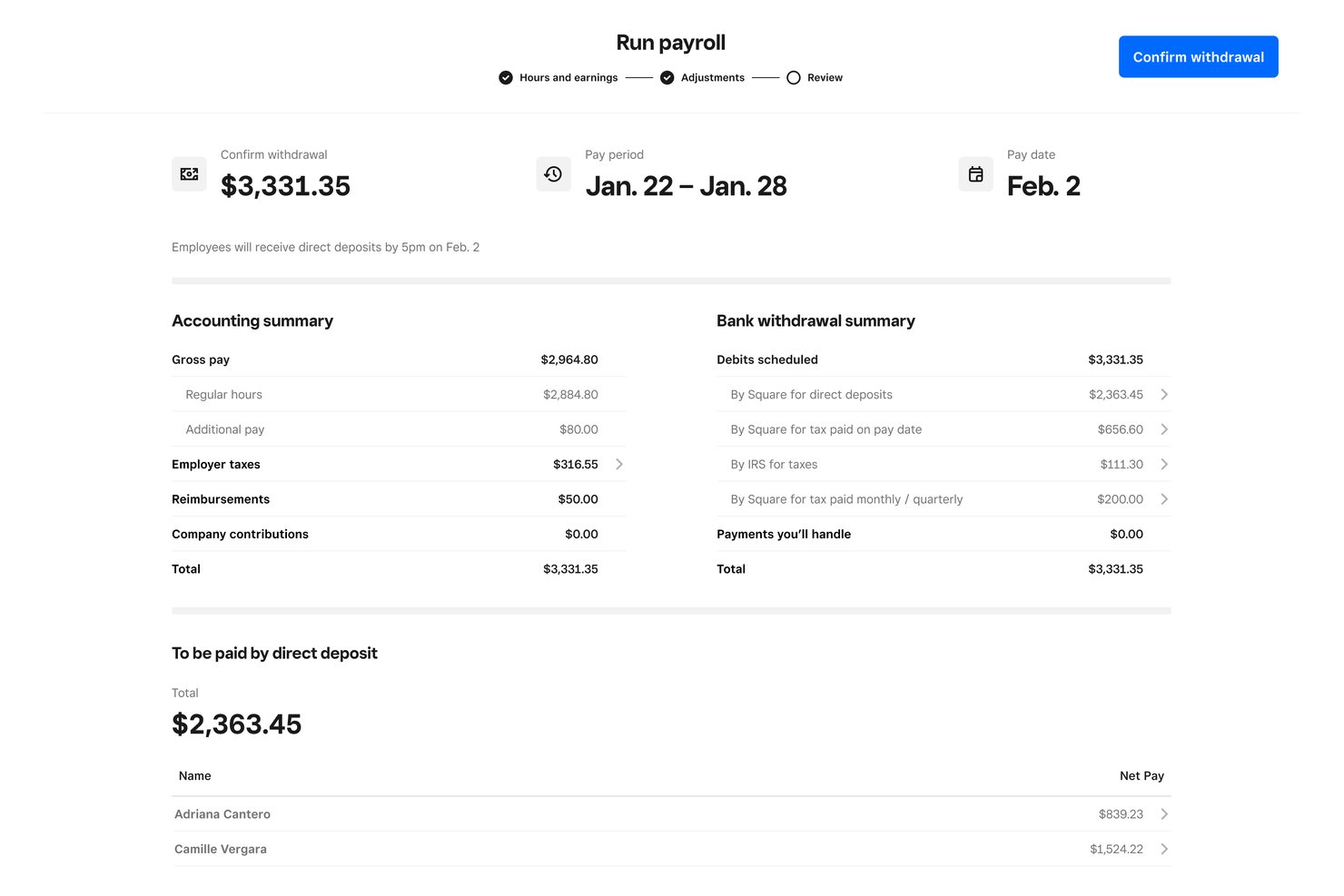Go to Review step label

pyautogui.click(x=825, y=78)
